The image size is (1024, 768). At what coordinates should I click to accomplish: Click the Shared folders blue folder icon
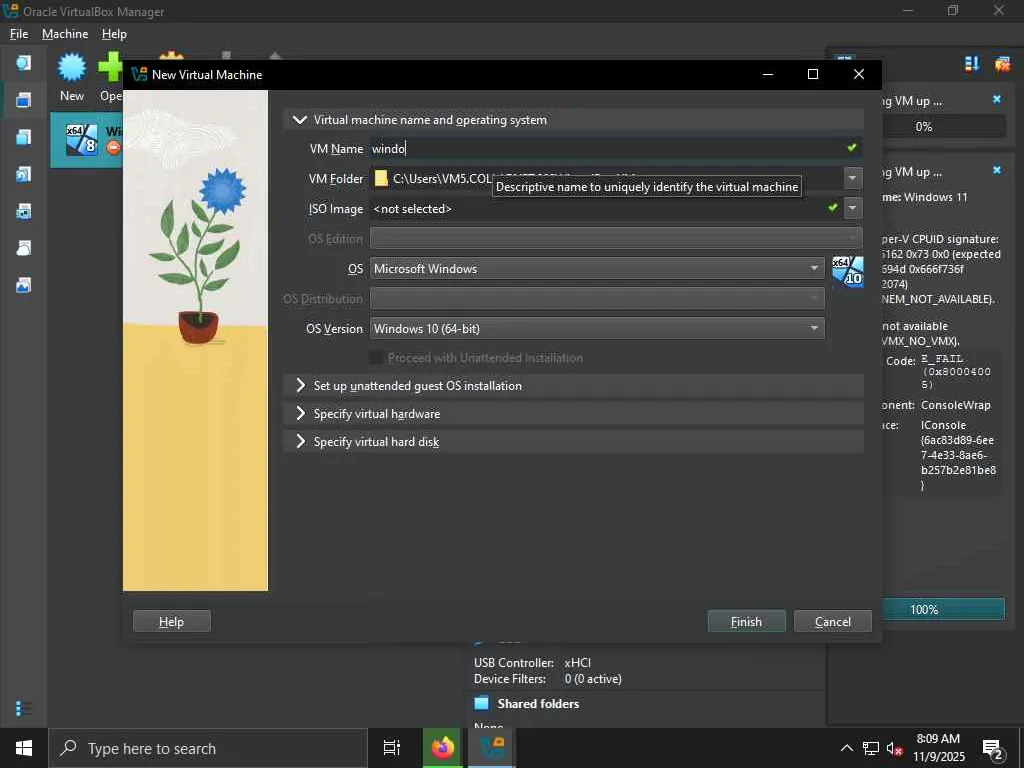click(x=481, y=703)
